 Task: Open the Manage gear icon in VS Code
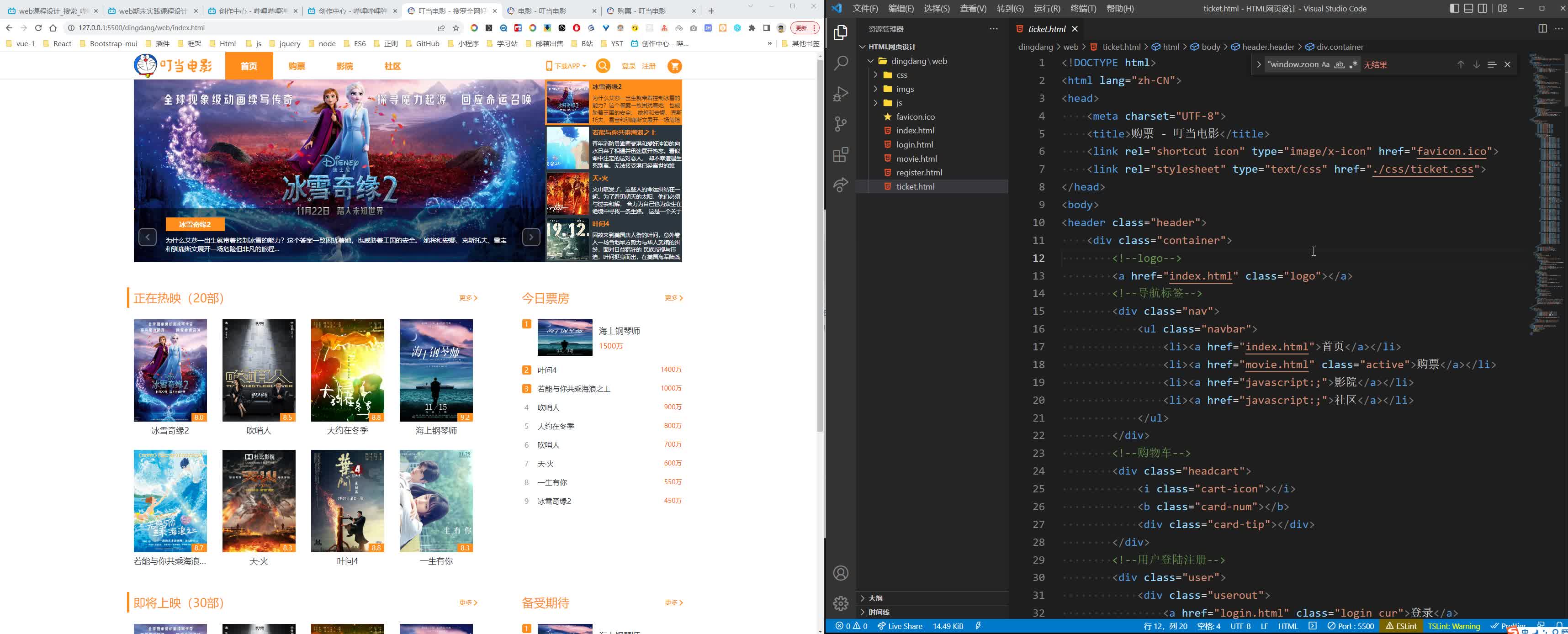click(841, 603)
